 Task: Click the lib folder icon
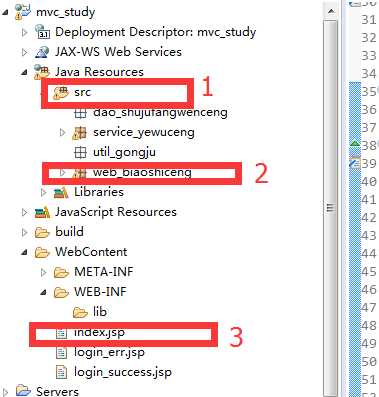coord(80,312)
